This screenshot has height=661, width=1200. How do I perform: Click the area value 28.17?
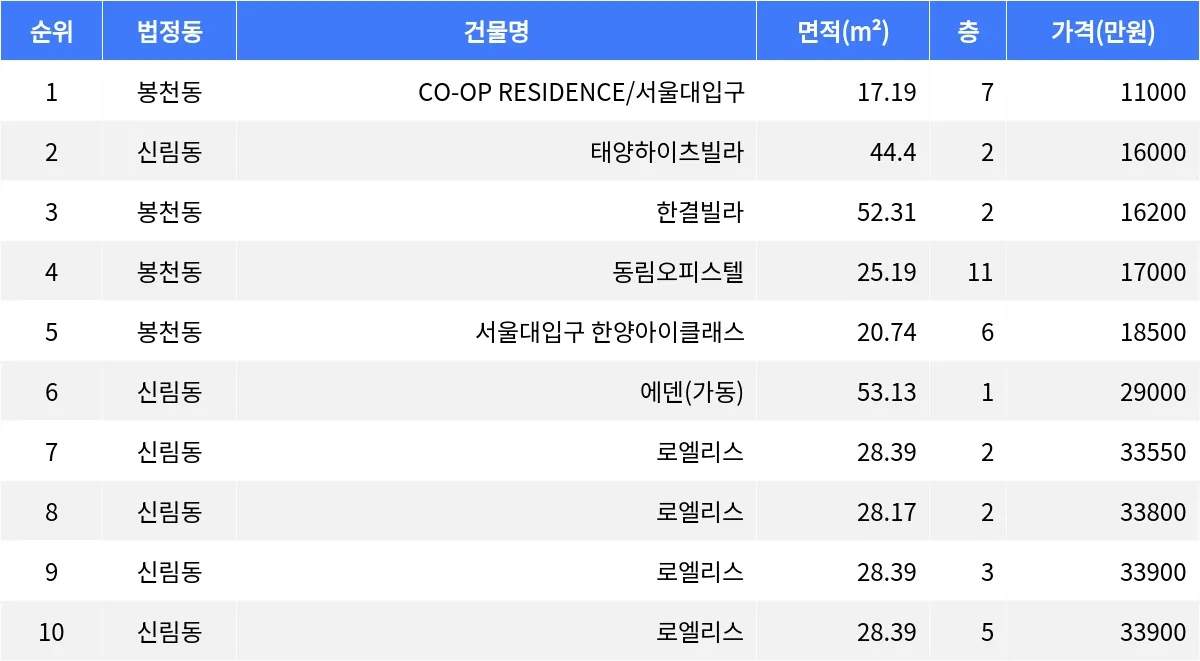click(x=886, y=512)
